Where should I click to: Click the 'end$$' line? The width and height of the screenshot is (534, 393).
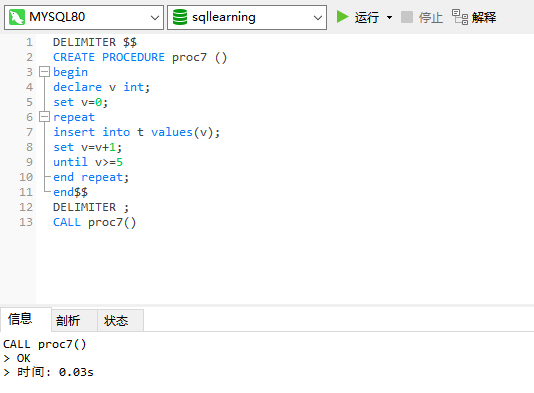(70, 192)
